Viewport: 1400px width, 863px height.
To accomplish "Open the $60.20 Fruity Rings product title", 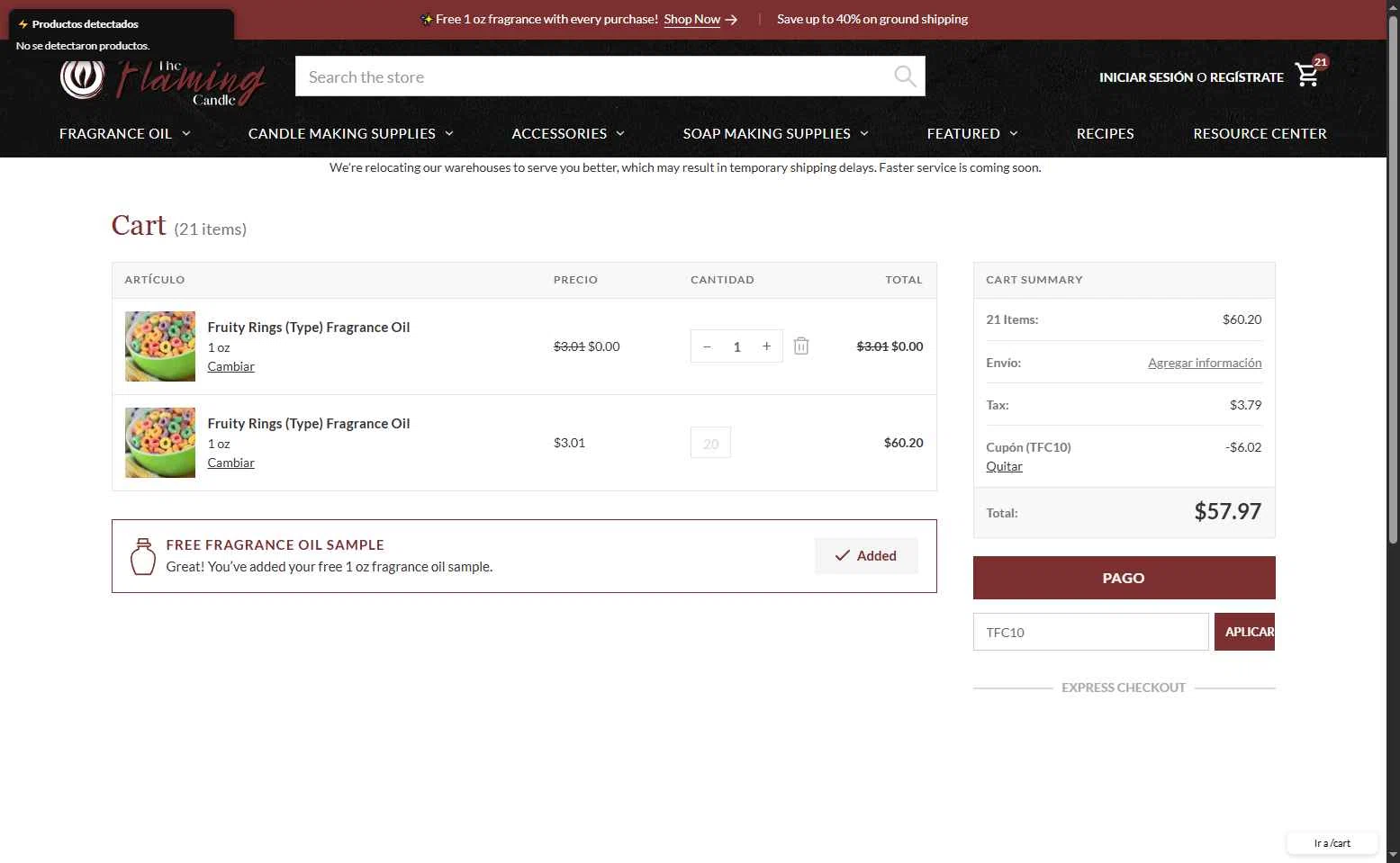I will coord(309,424).
